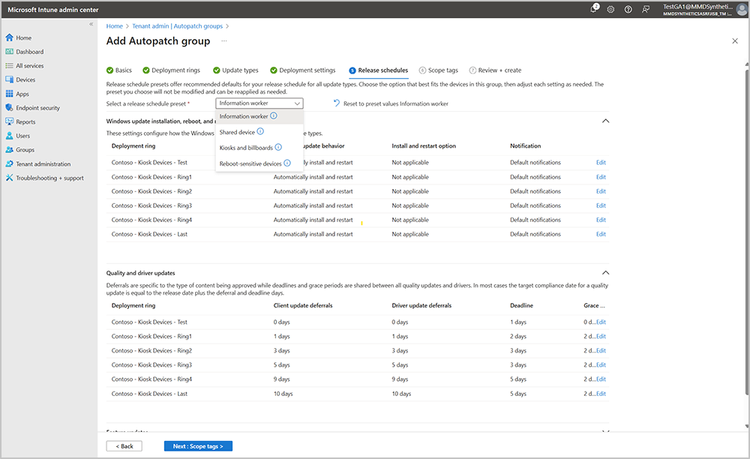Edit quality update row for Kiosk Devices - Ring2
This screenshot has width=750, height=459.
pos(601,351)
